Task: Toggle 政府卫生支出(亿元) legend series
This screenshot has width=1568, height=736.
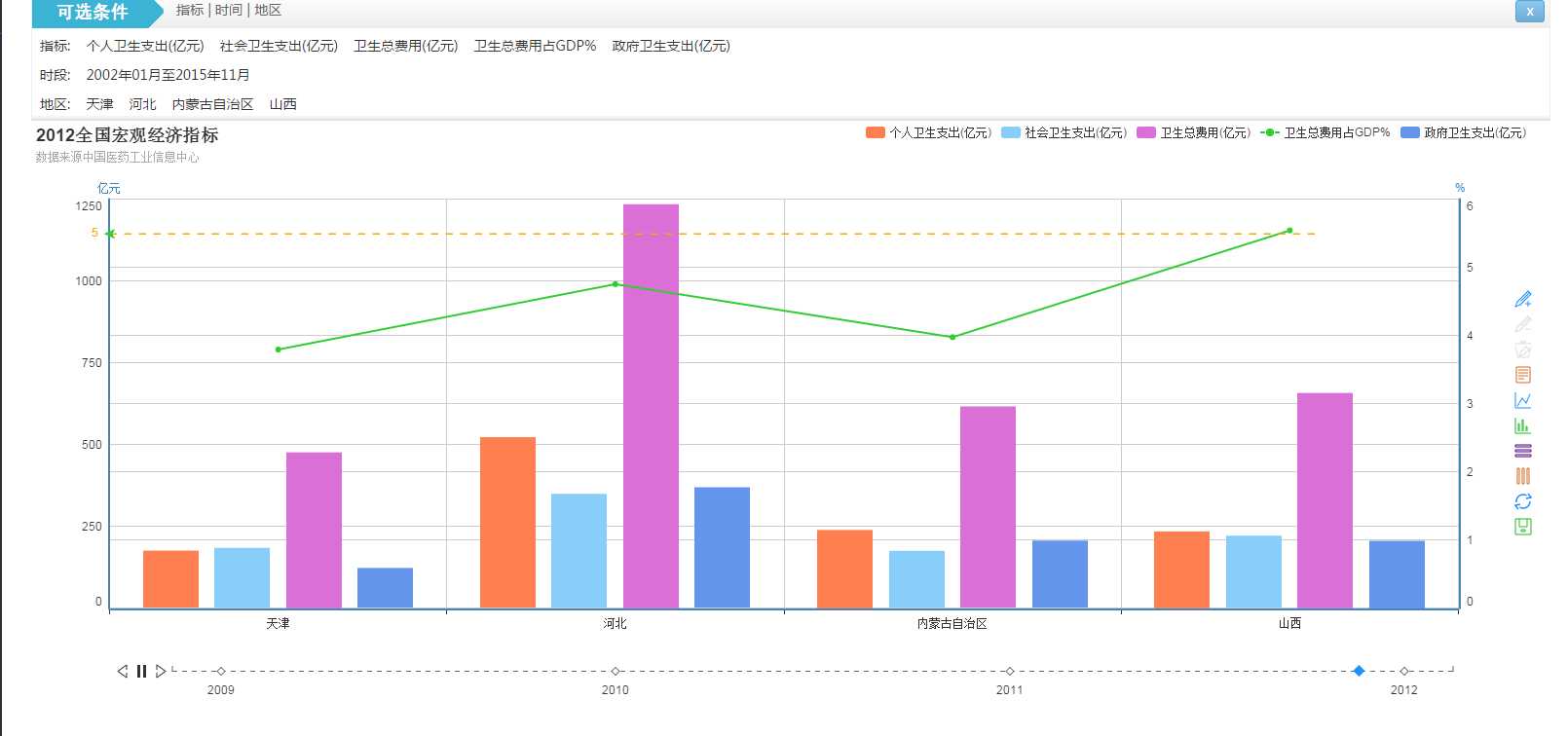Action: pos(1463,132)
